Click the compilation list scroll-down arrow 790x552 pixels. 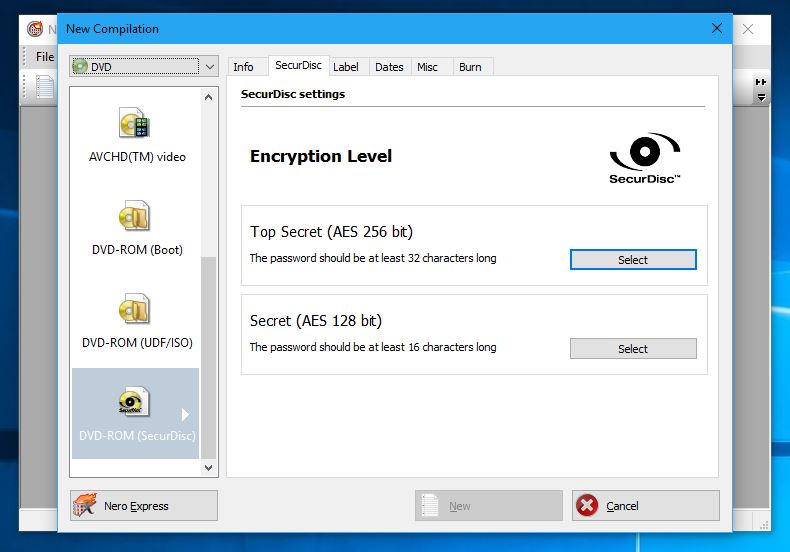pos(209,467)
